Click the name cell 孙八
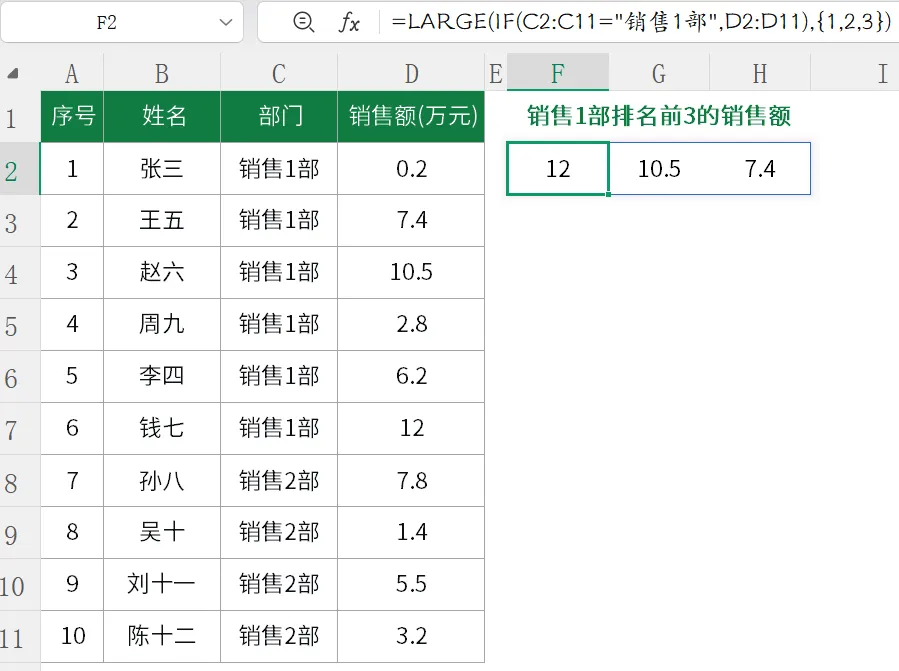The height and width of the screenshot is (671, 899). 162,481
